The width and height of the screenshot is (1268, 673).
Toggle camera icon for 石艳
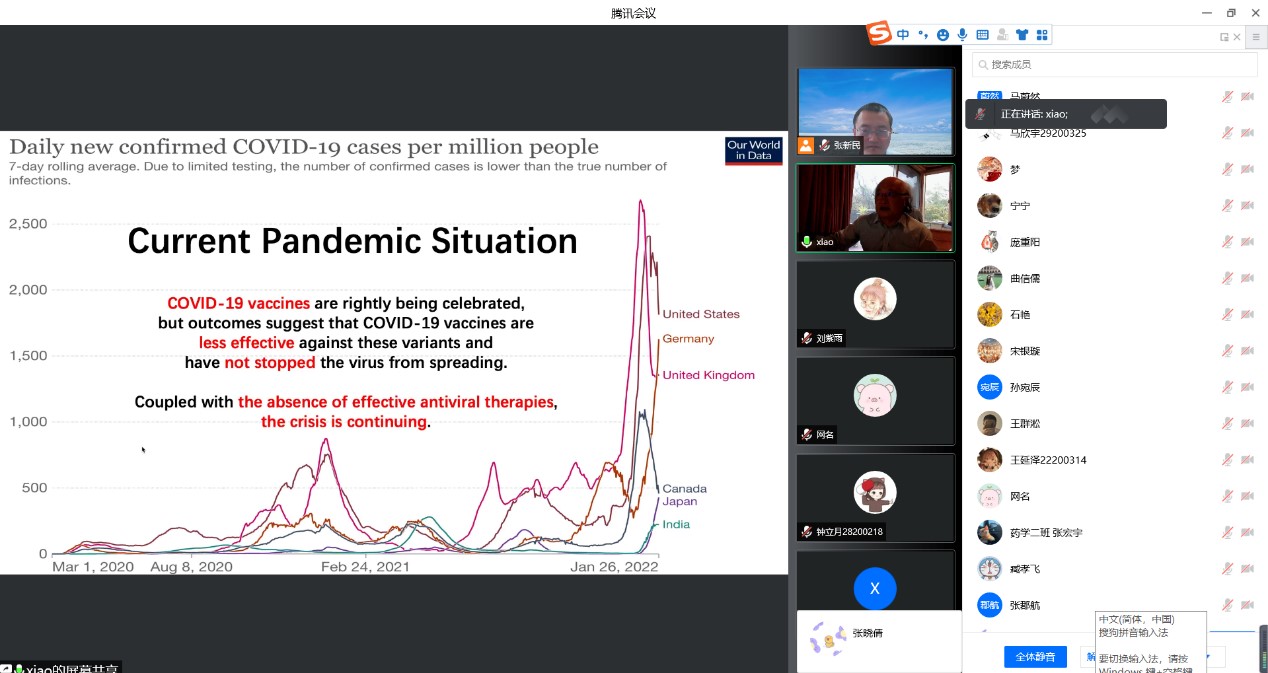point(1247,314)
